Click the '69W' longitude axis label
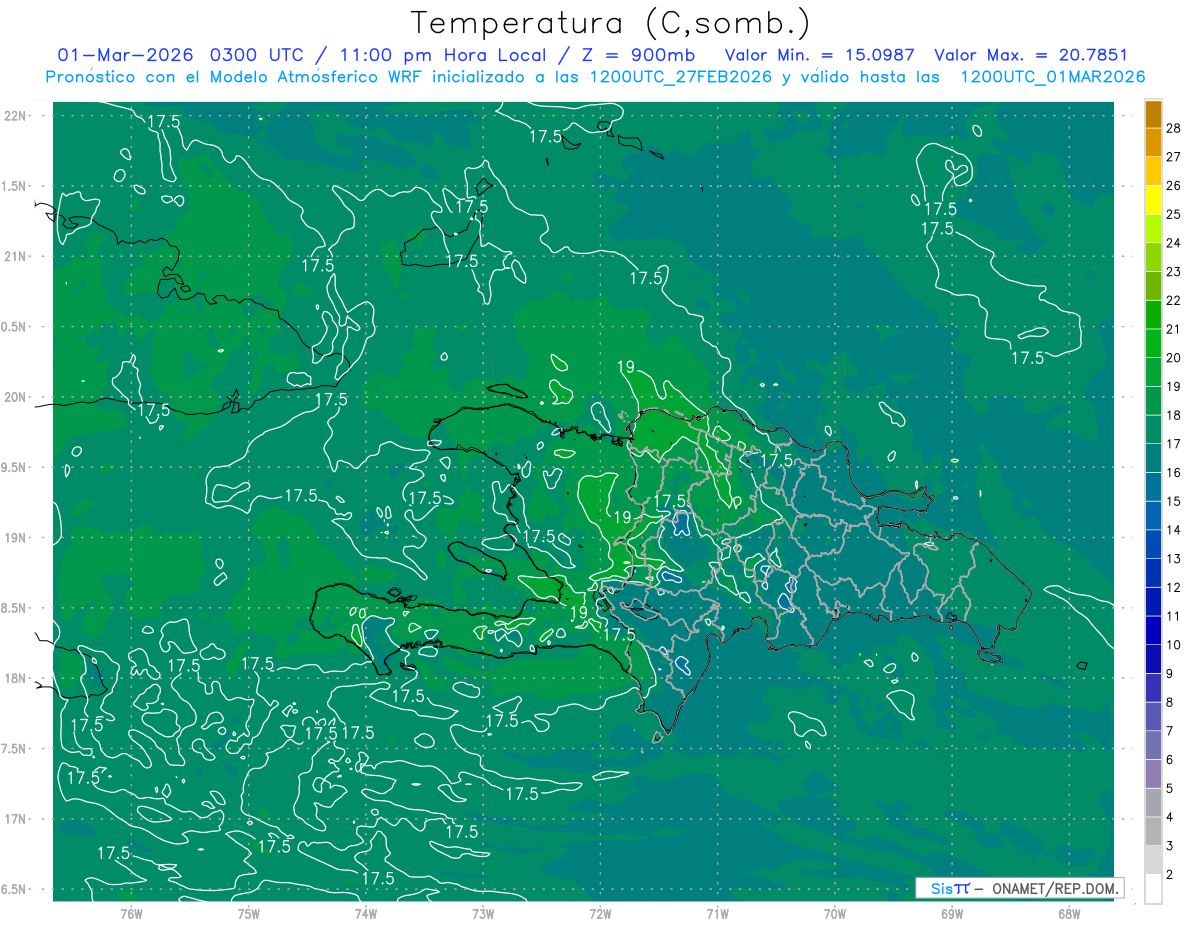1200x927 pixels. pos(951,913)
